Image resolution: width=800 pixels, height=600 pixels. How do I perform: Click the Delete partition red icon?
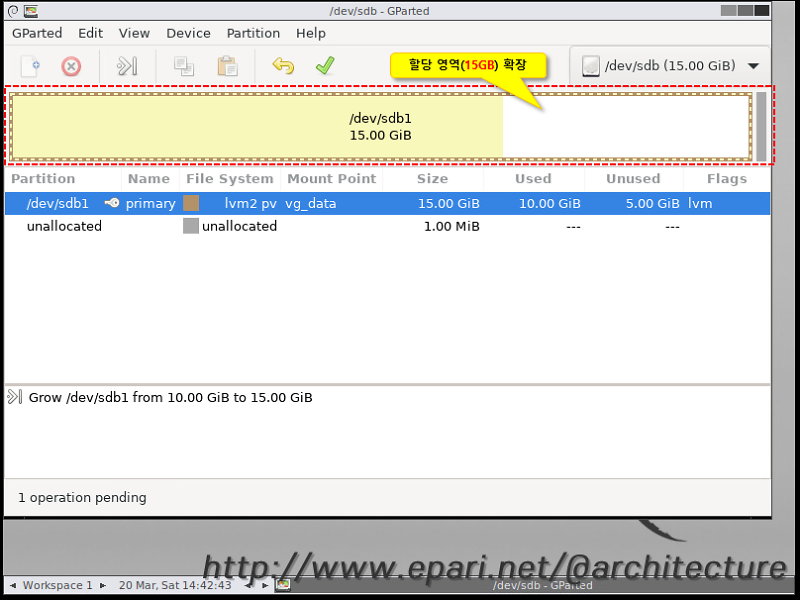point(71,66)
